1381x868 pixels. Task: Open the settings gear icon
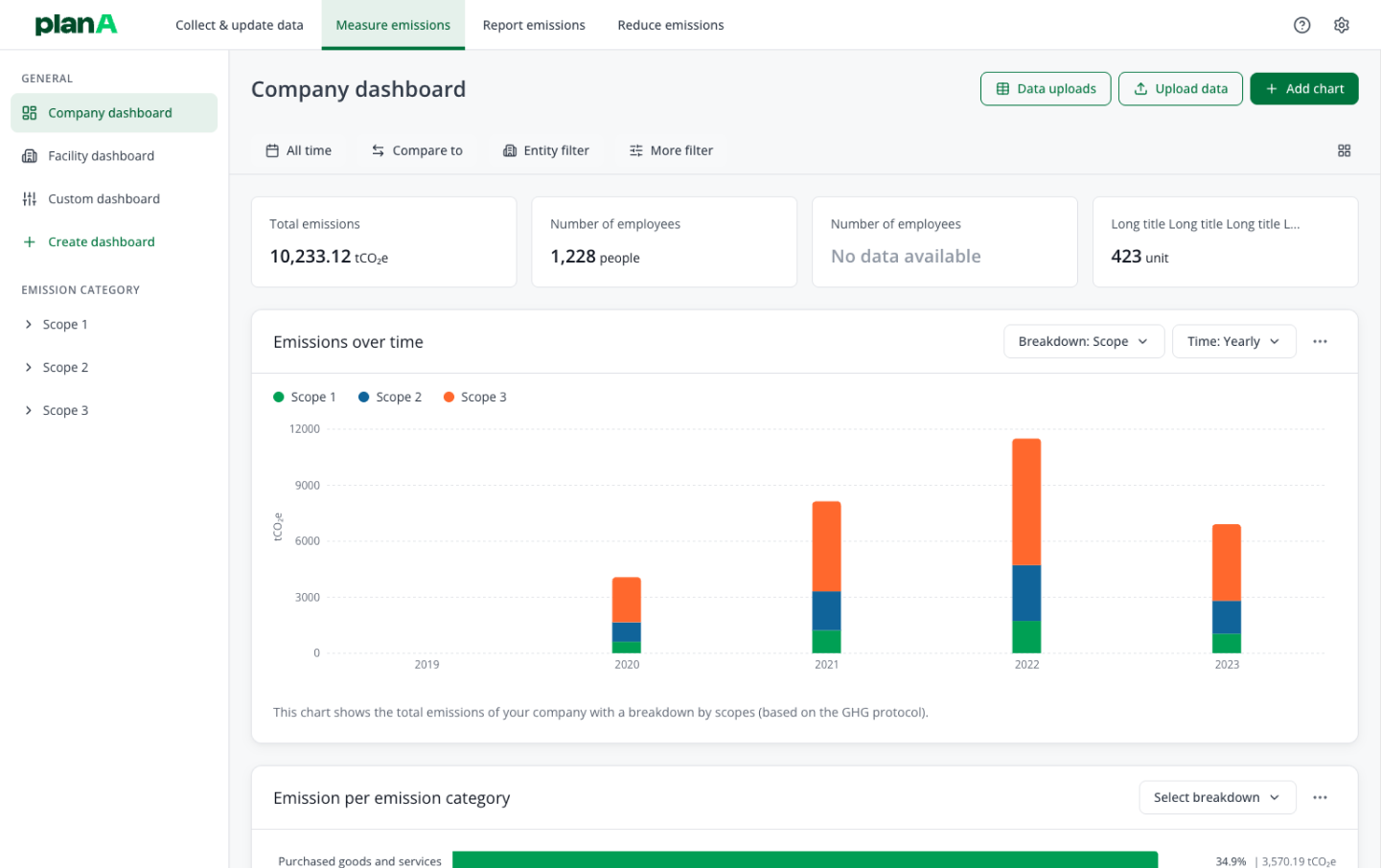pos(1342,25)
